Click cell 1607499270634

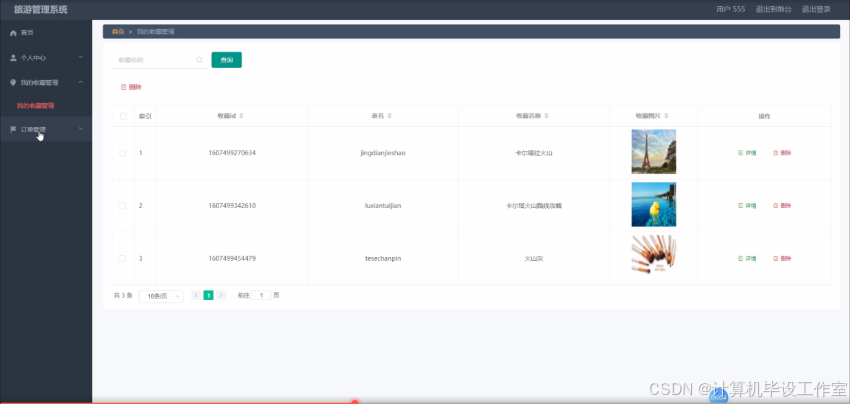pyautogui.click(x=232, y=153)
